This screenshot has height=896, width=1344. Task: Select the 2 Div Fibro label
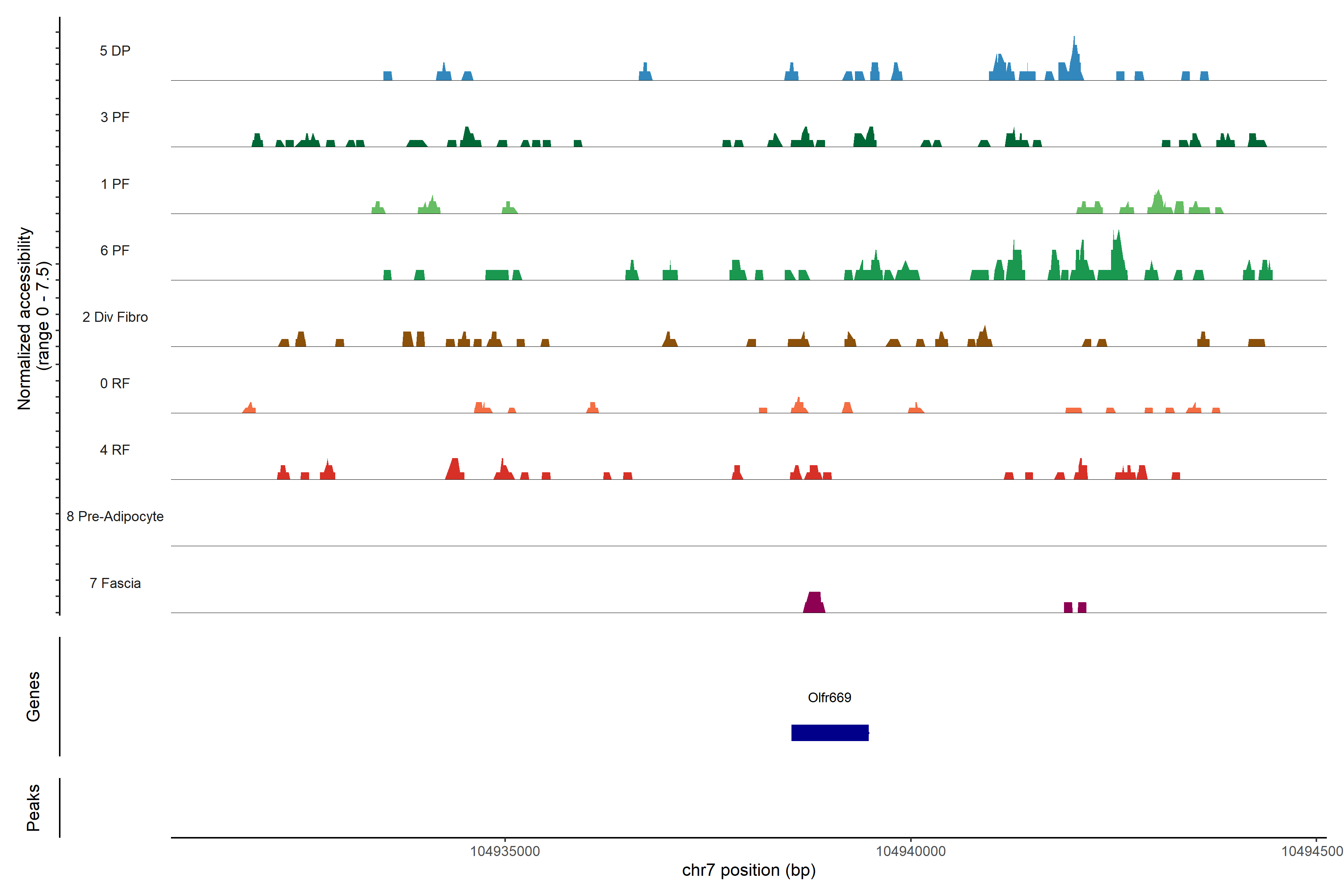coord(115,317)
